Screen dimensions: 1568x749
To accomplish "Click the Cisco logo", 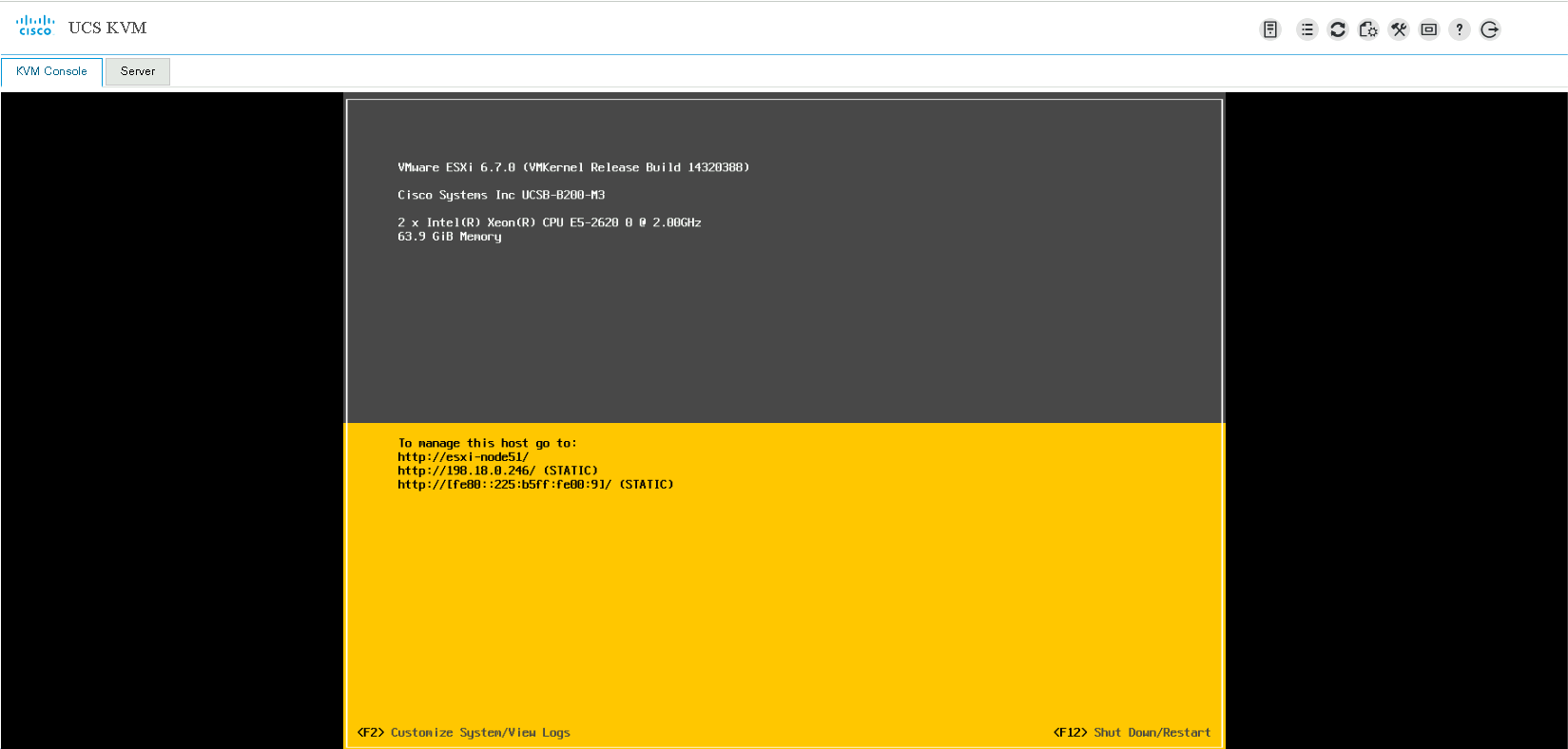I will (x=35, y=26).
